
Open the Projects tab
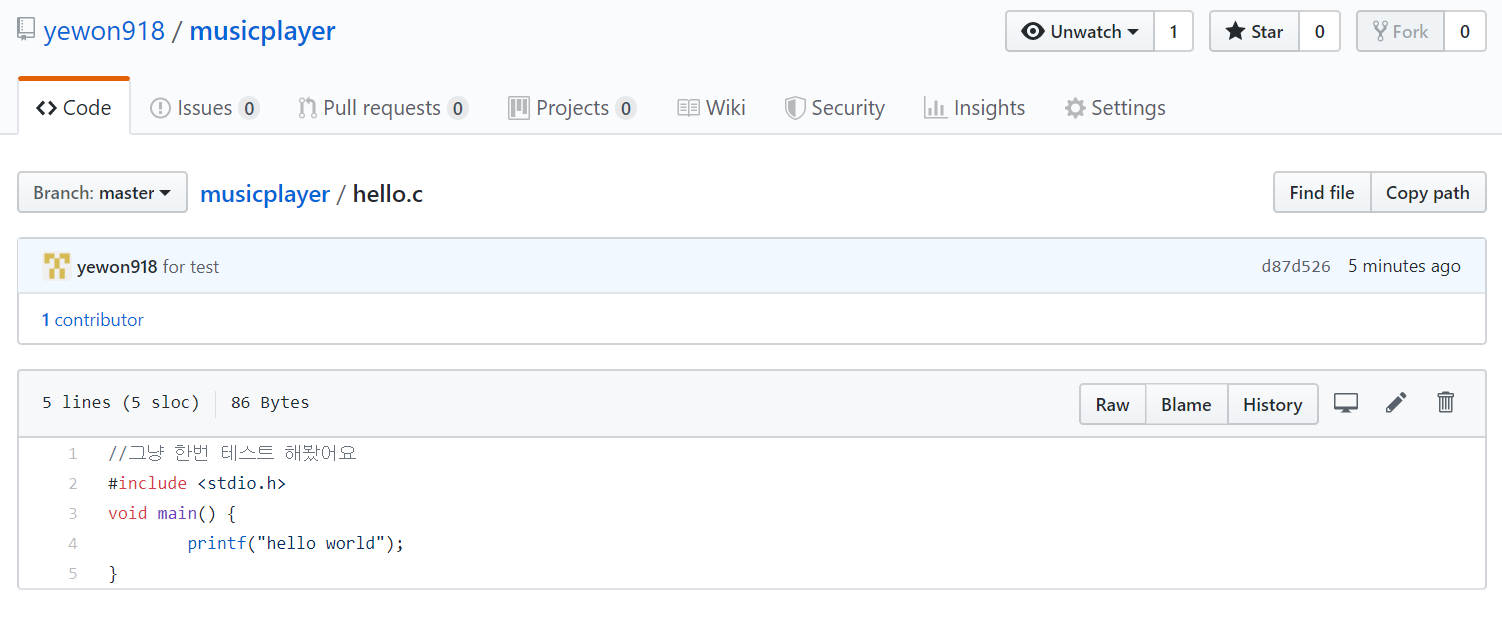[x=572, y=107]
